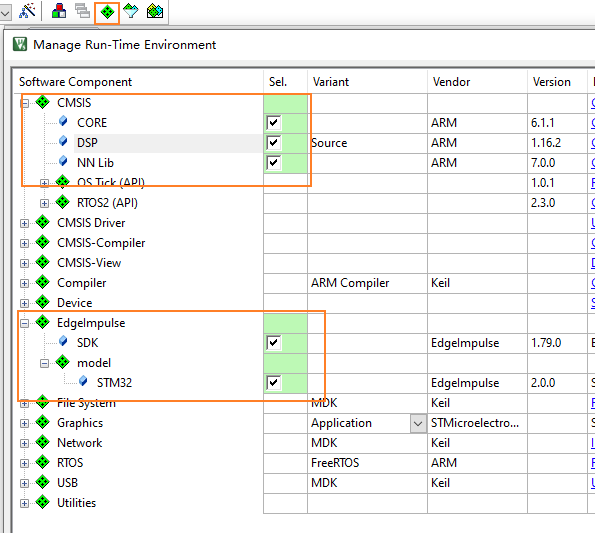Image resolution: width=595 pixels, height=533 pixels.
Task: Click the '7.0.0' NN Lib version cell
Action: pos(557,163)
